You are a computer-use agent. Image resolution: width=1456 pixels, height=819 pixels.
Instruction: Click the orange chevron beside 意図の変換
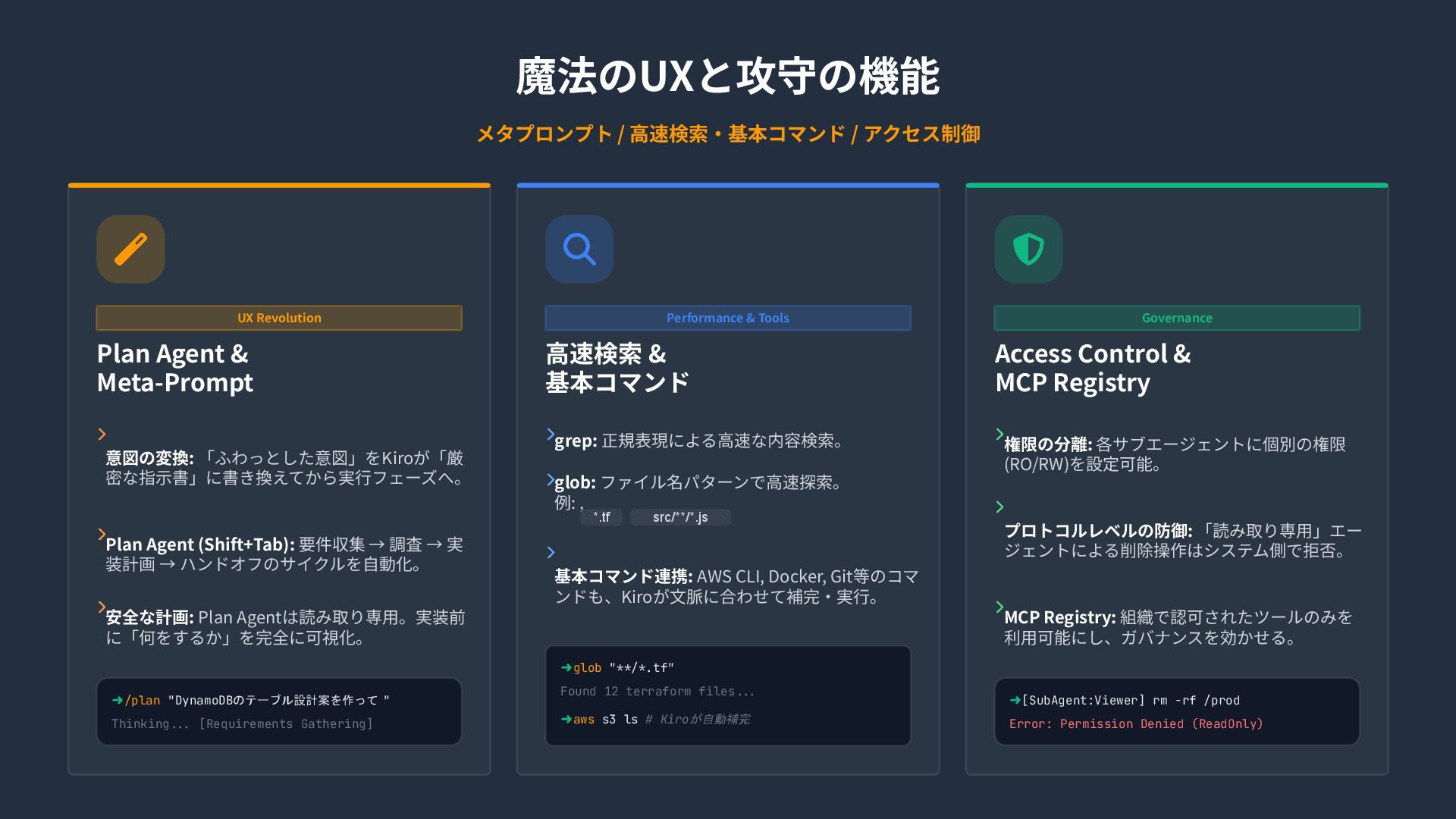pos(102,434)
